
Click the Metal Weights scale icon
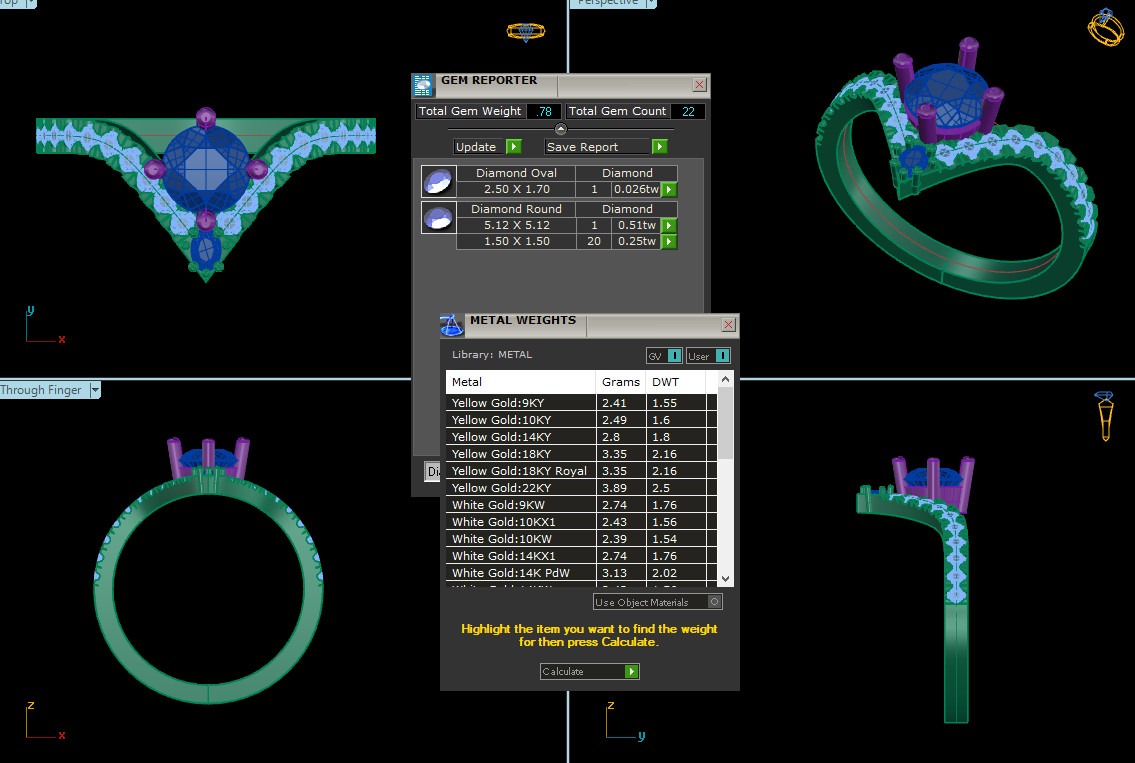452,325
